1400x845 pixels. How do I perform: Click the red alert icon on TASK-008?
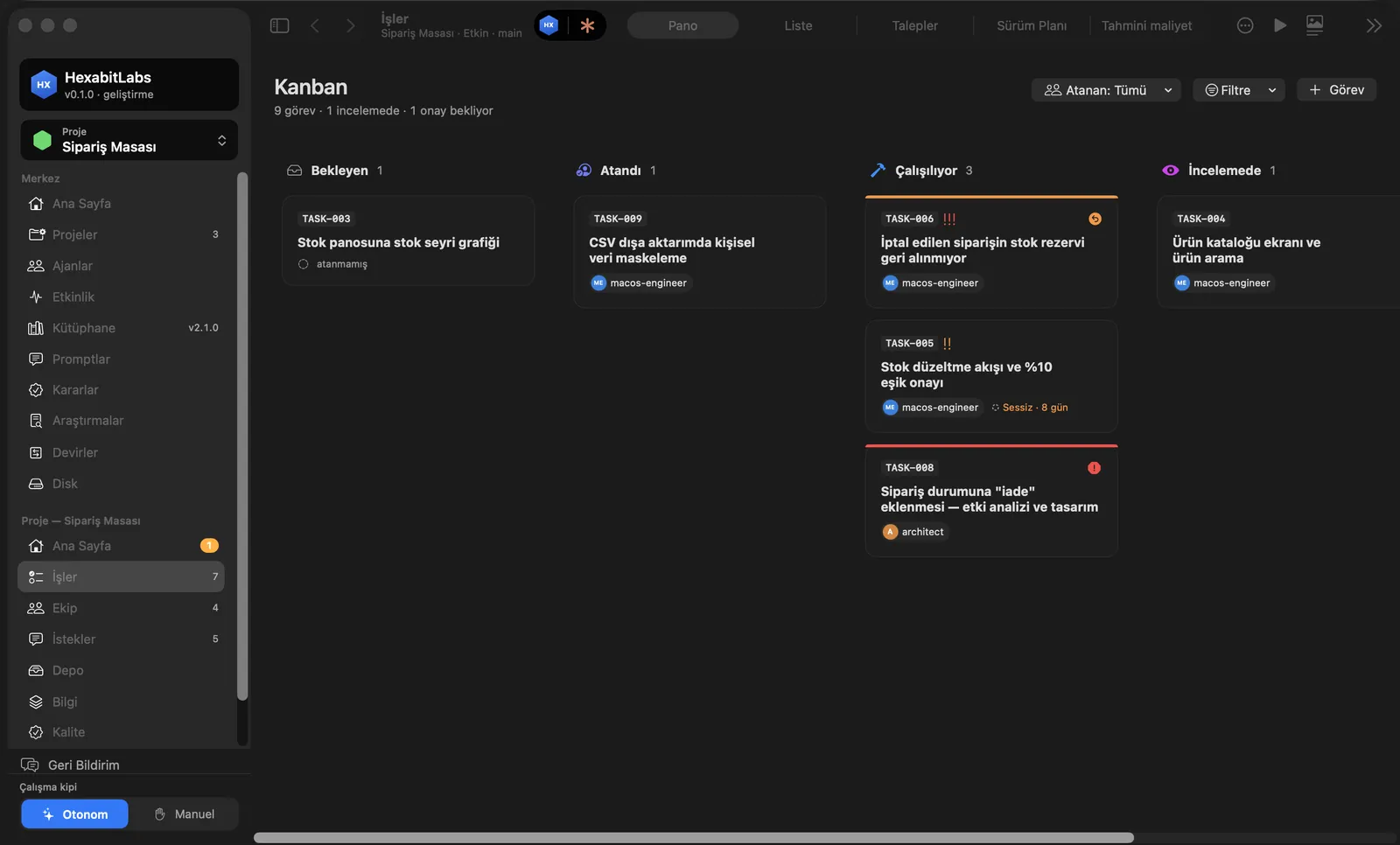pos(1094,468)
